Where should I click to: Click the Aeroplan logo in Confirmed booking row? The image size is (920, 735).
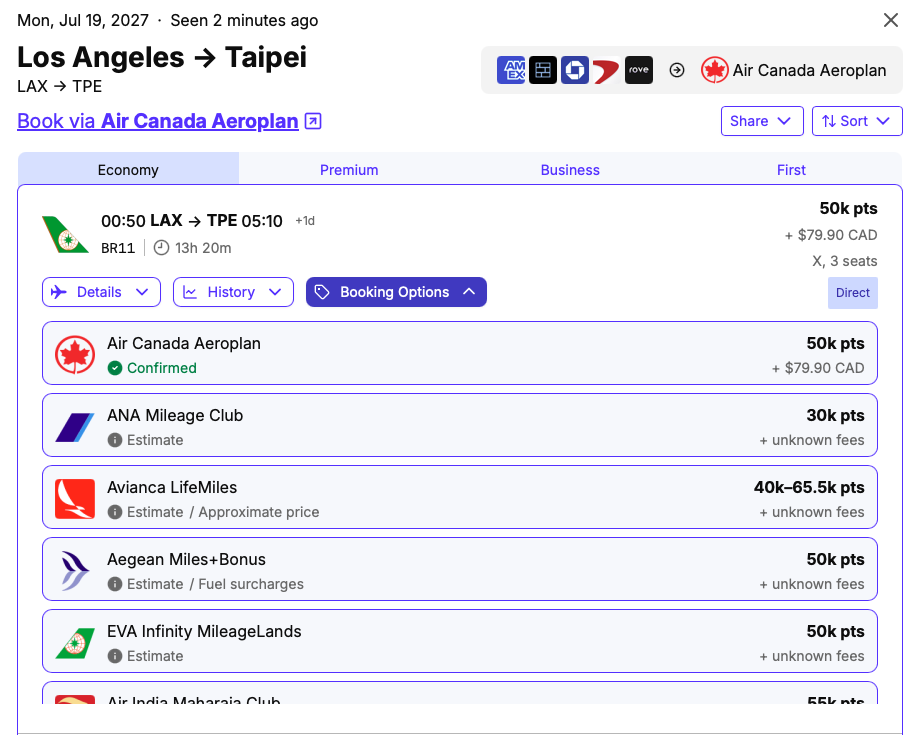click(x=75, y=354)
